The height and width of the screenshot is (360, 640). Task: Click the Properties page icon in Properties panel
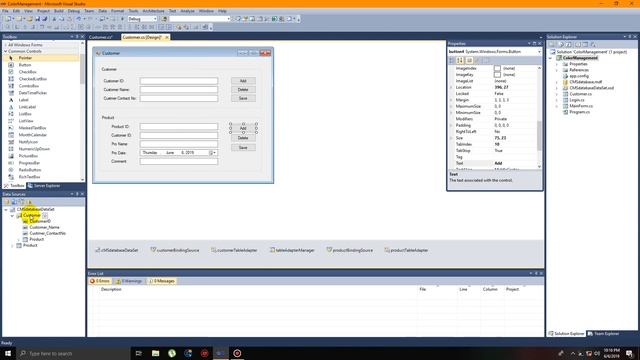pyautogui.click(x=469, y=60)
